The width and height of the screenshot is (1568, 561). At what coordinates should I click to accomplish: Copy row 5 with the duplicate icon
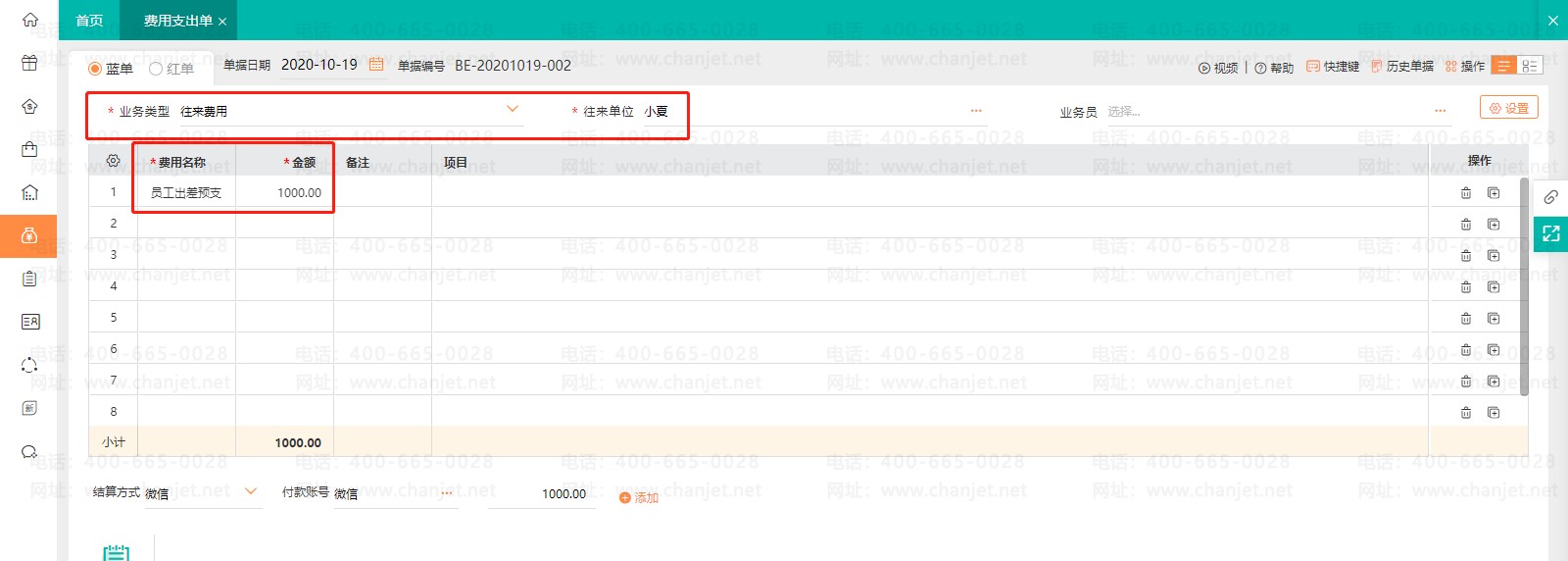tap(1494, 319)
